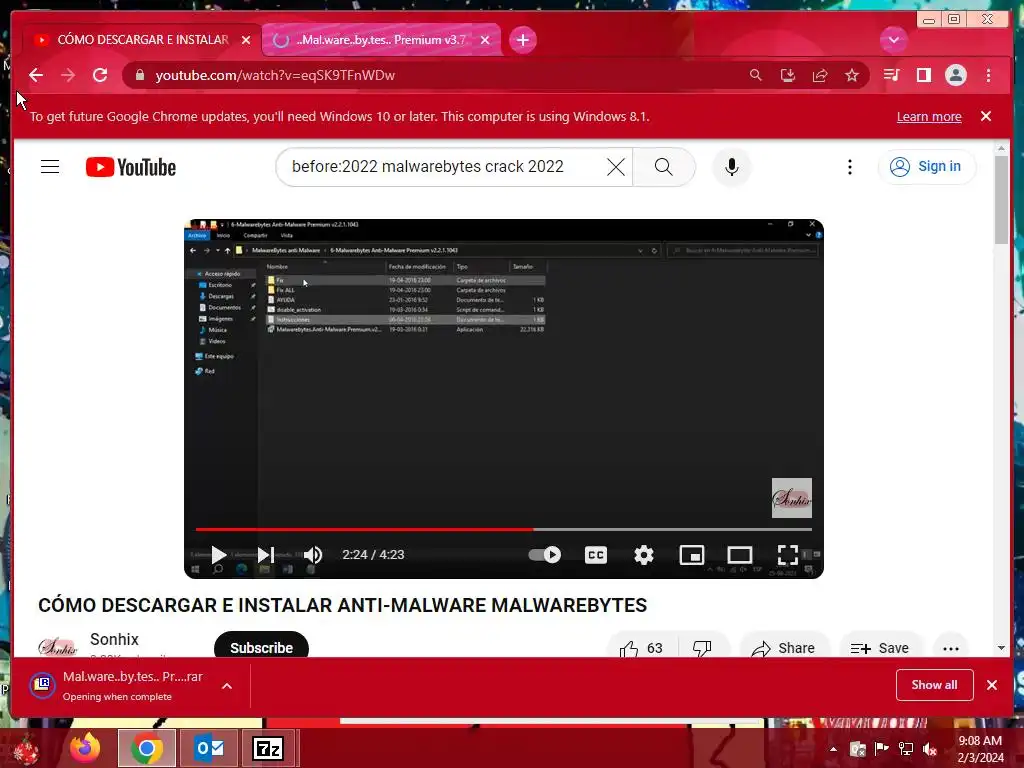Open YouTube settings three-dot menu
Viewport: 1024px width, 768px height.
click(x=850, y=167)
